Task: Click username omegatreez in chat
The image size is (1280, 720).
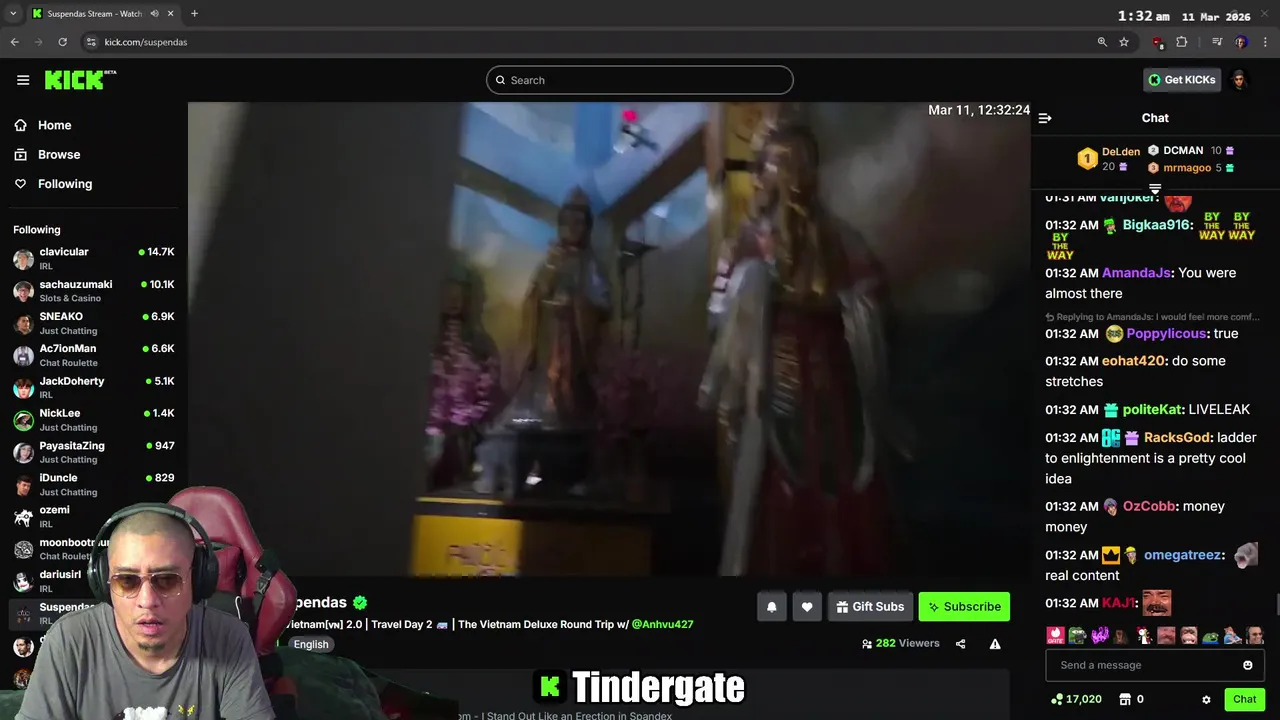Action: [1182, 555]
